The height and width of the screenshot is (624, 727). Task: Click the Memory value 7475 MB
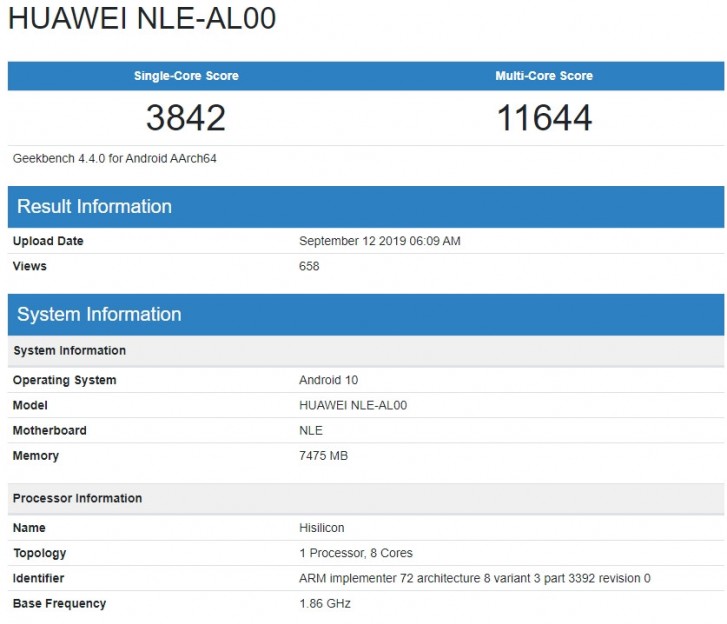pyautogui.click(x=323, y=456)
